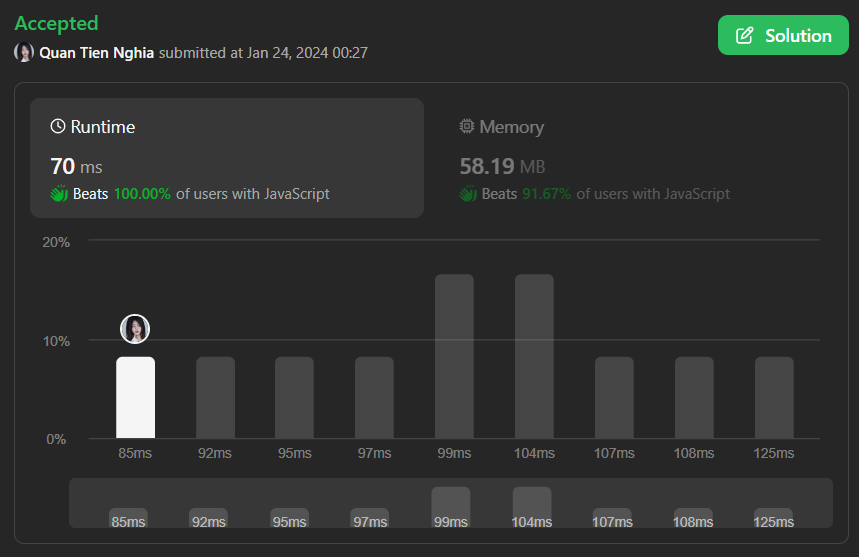The height and width of the screenshot is (557, 859).
Task: Click the clock icon next to Runtime
Action: pos(58,127)
